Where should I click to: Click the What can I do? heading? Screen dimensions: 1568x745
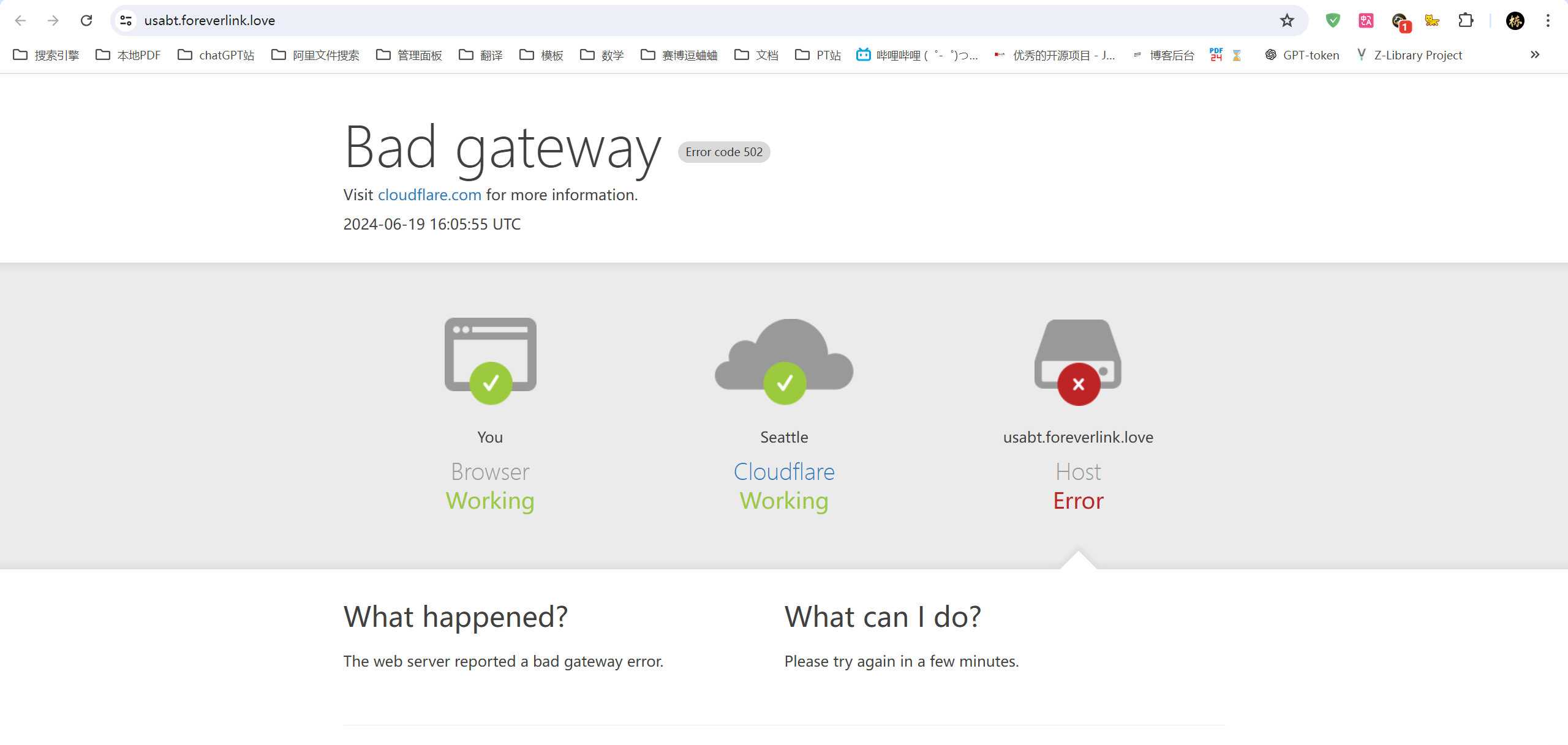tap(883, 616)
